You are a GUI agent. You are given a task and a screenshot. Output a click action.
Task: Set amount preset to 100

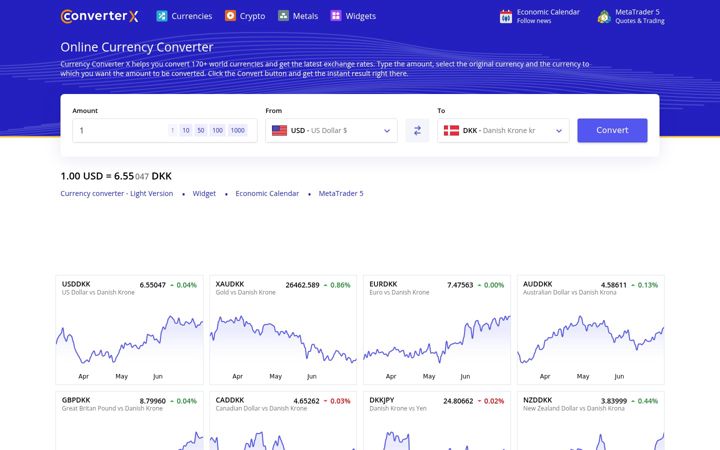tap(218, 130)
